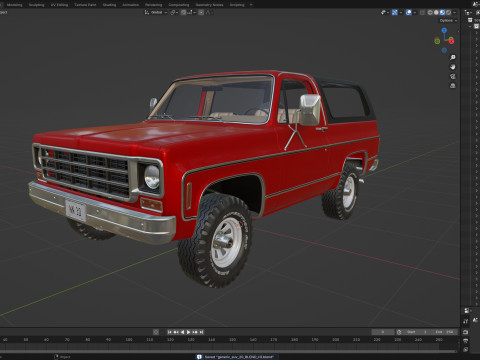The image size is (480, 360).
Task: Collapse the scene collection in outliner
Action: point(470,27)
